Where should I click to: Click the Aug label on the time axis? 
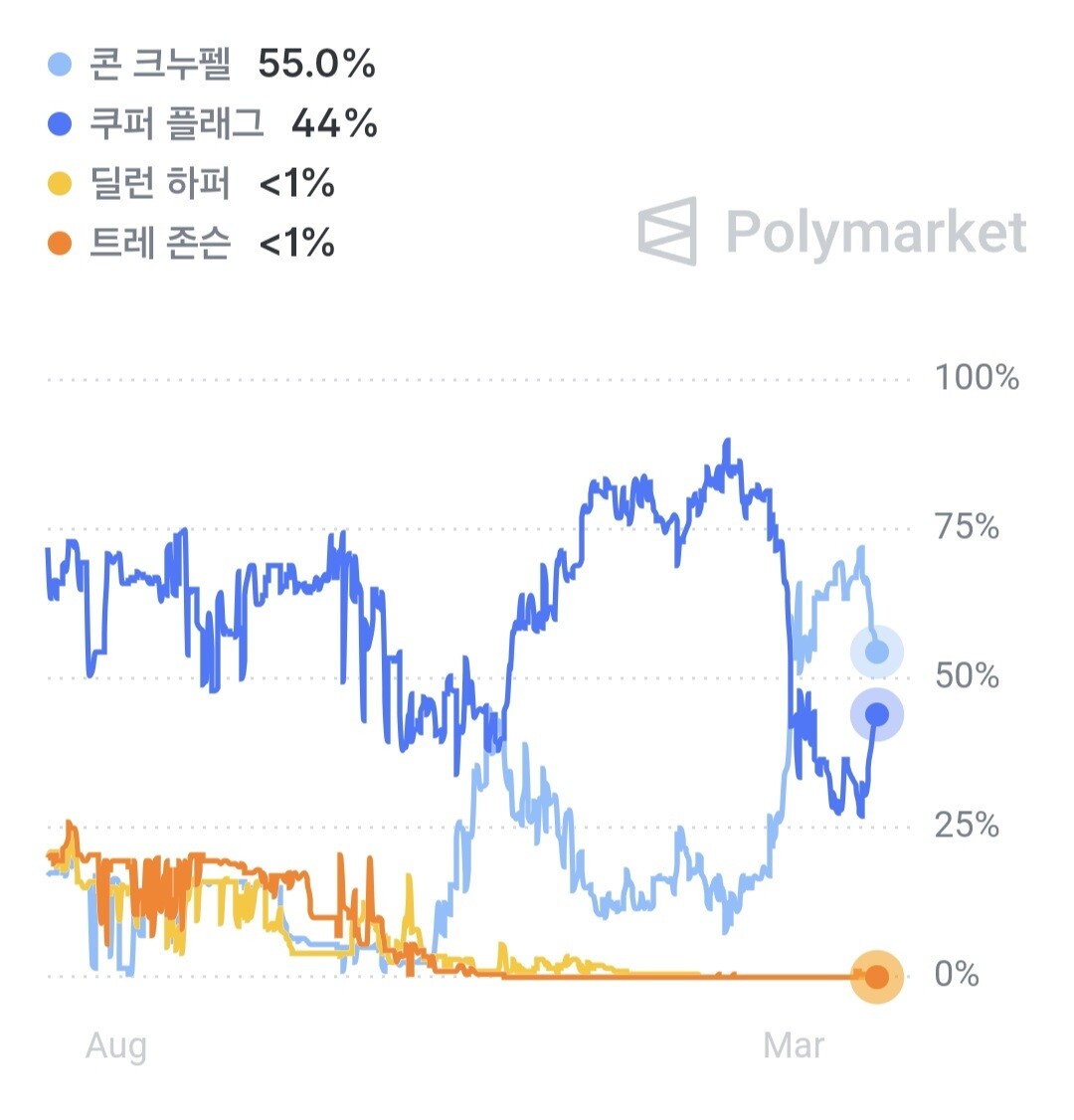pos(116,1046)
